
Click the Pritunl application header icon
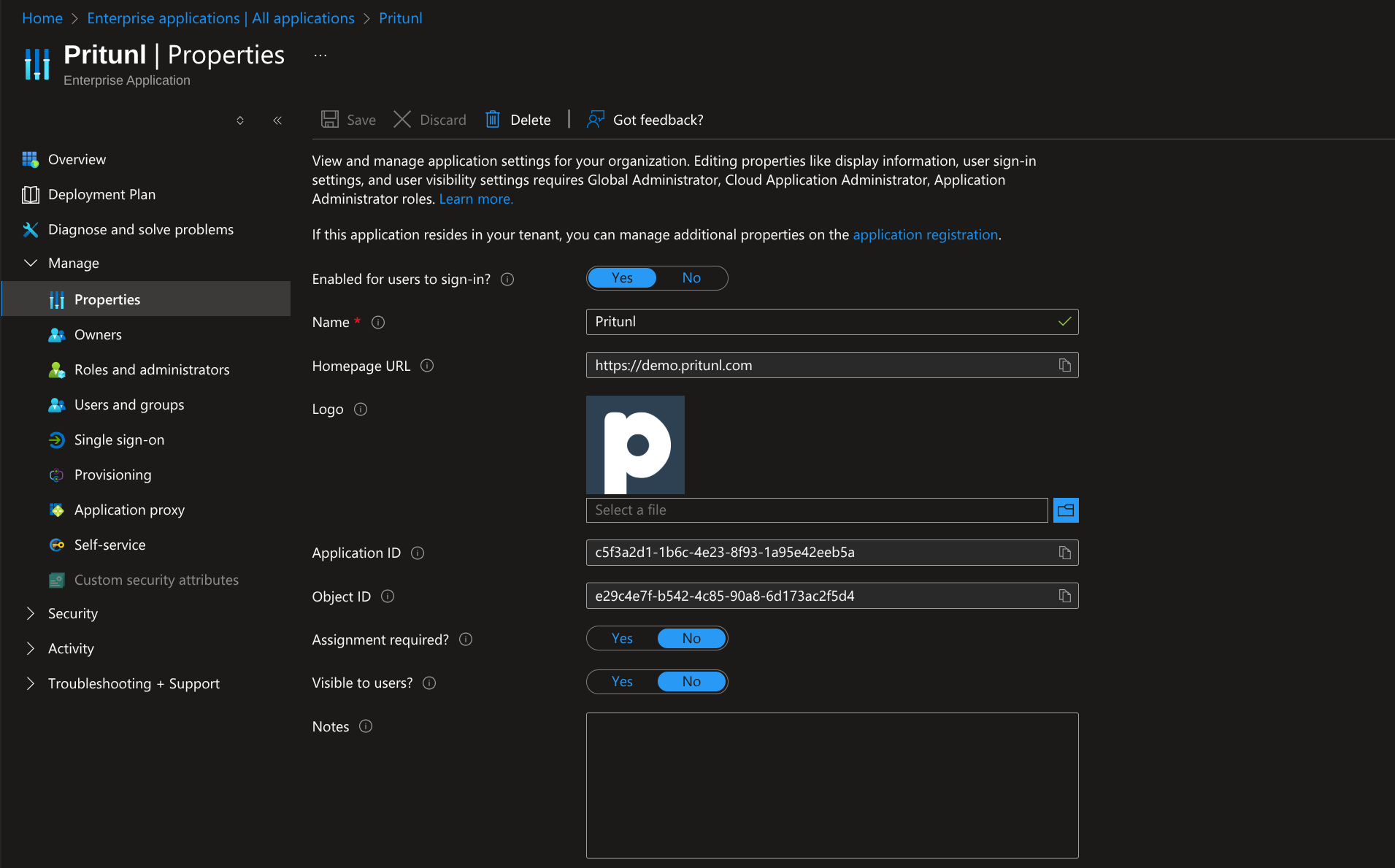(37, 64)
